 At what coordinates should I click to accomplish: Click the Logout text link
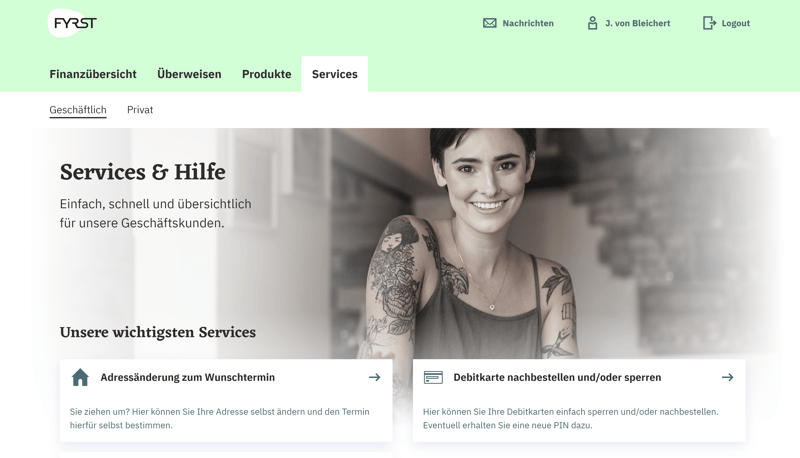coord(736,23)
